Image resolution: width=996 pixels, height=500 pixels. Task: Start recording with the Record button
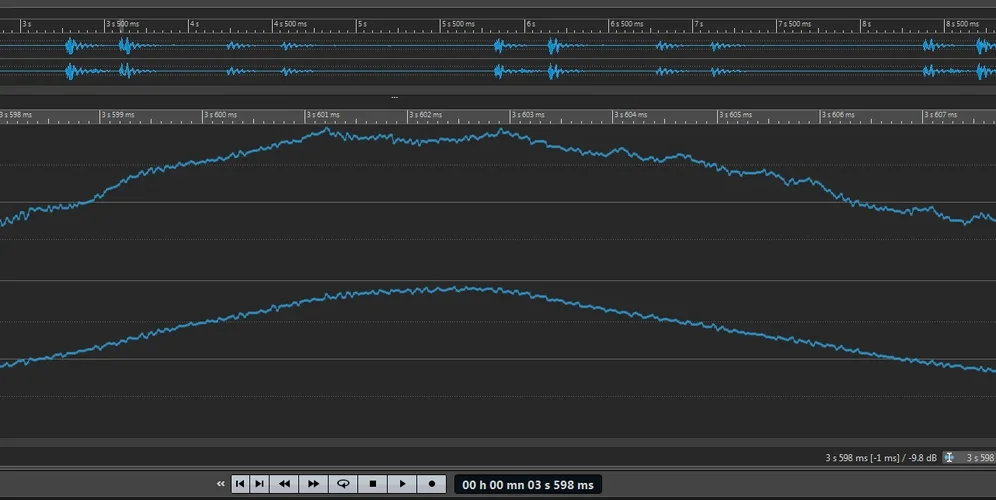coord(432,484)
